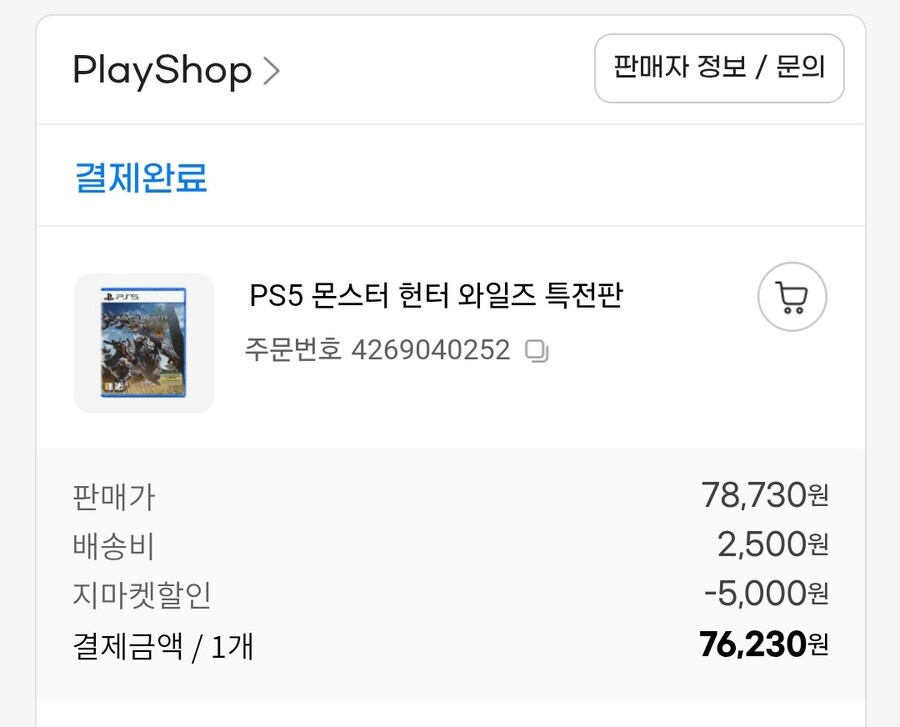Image resolution: width=900 pixels, height=727 pixels.
Task: Open the PlayShop store name link
Action: 160,70
